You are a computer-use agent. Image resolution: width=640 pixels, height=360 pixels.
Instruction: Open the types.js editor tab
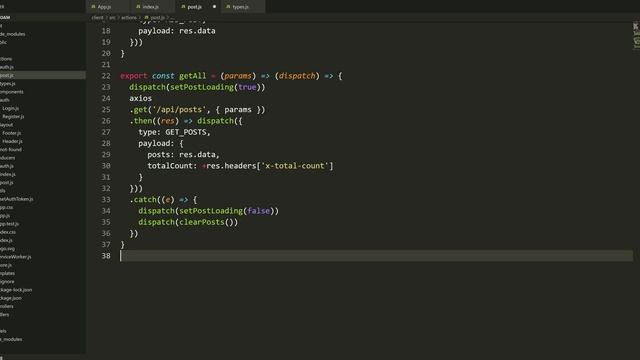pyautogui.click(x=243, y=7)
